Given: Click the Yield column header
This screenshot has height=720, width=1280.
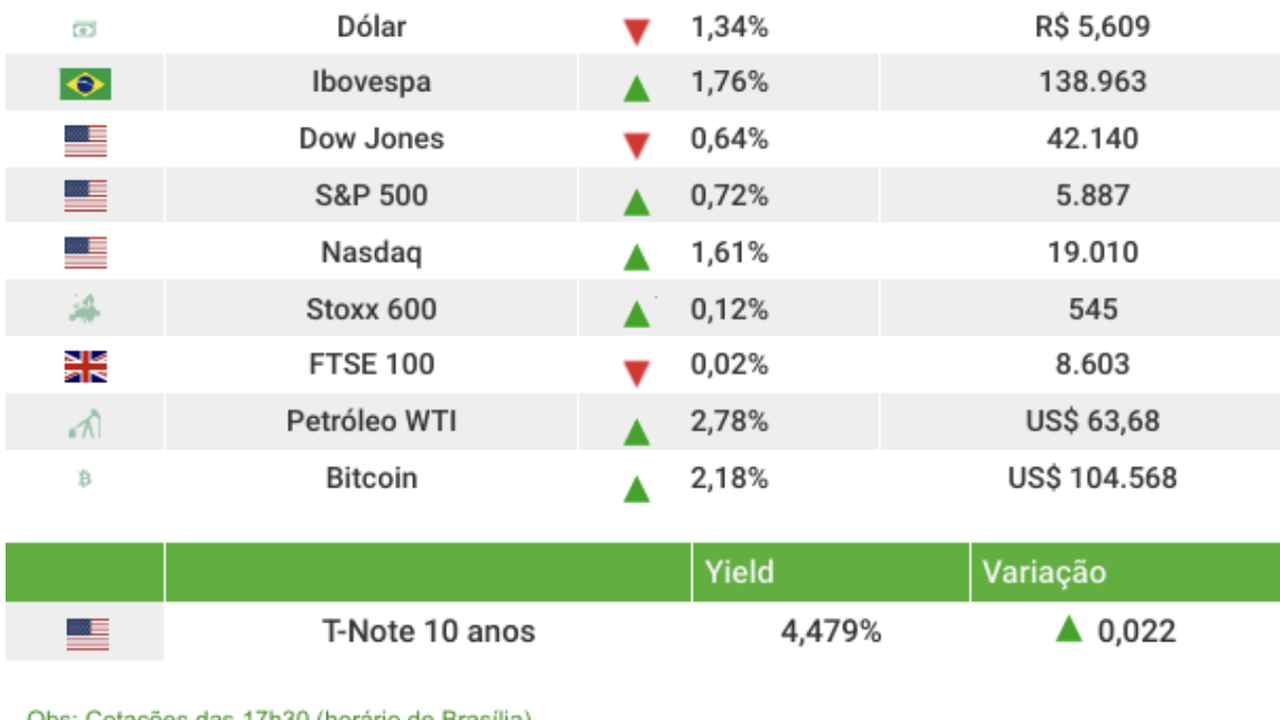Looking at the screenshot, I should (739, 572).
